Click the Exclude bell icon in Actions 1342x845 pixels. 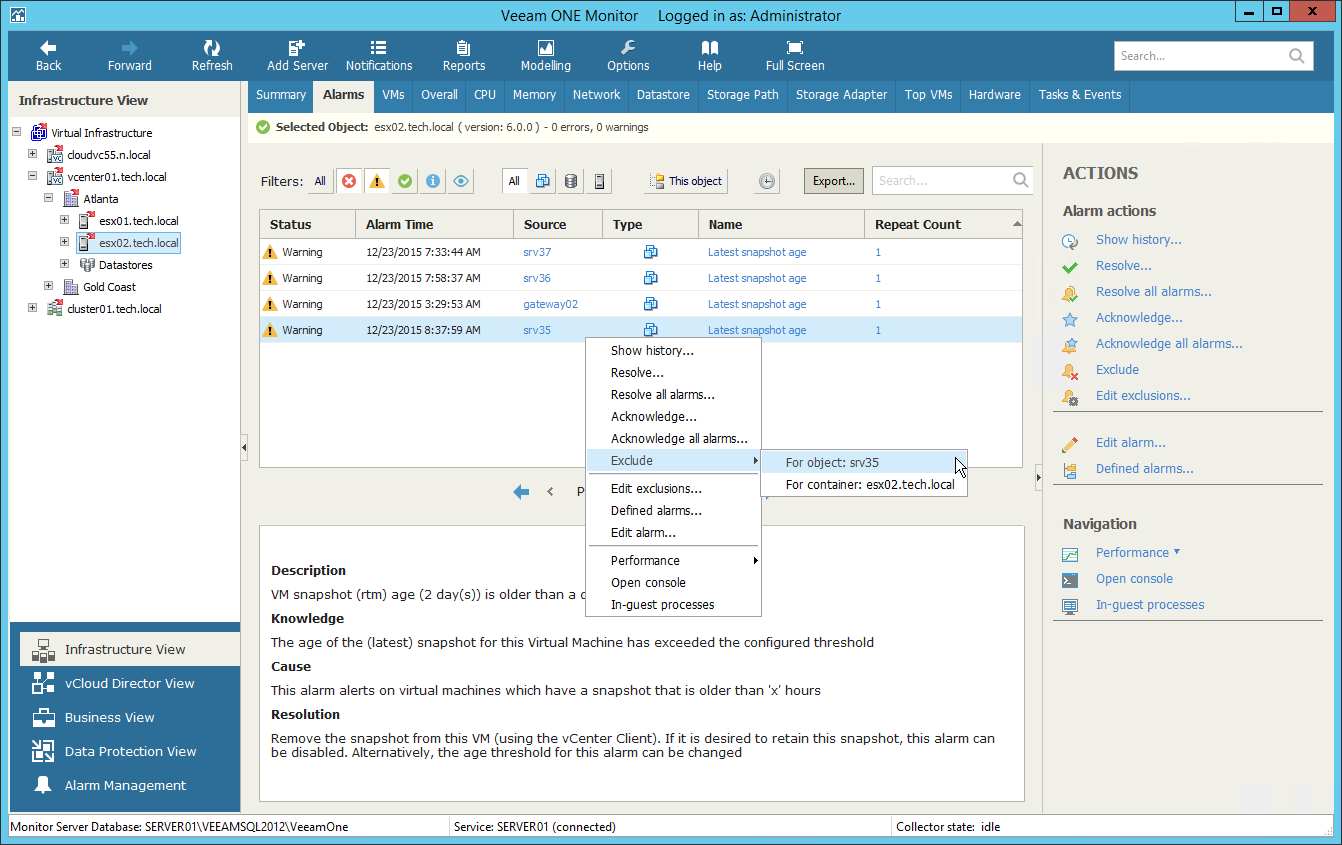[1070, 370]
